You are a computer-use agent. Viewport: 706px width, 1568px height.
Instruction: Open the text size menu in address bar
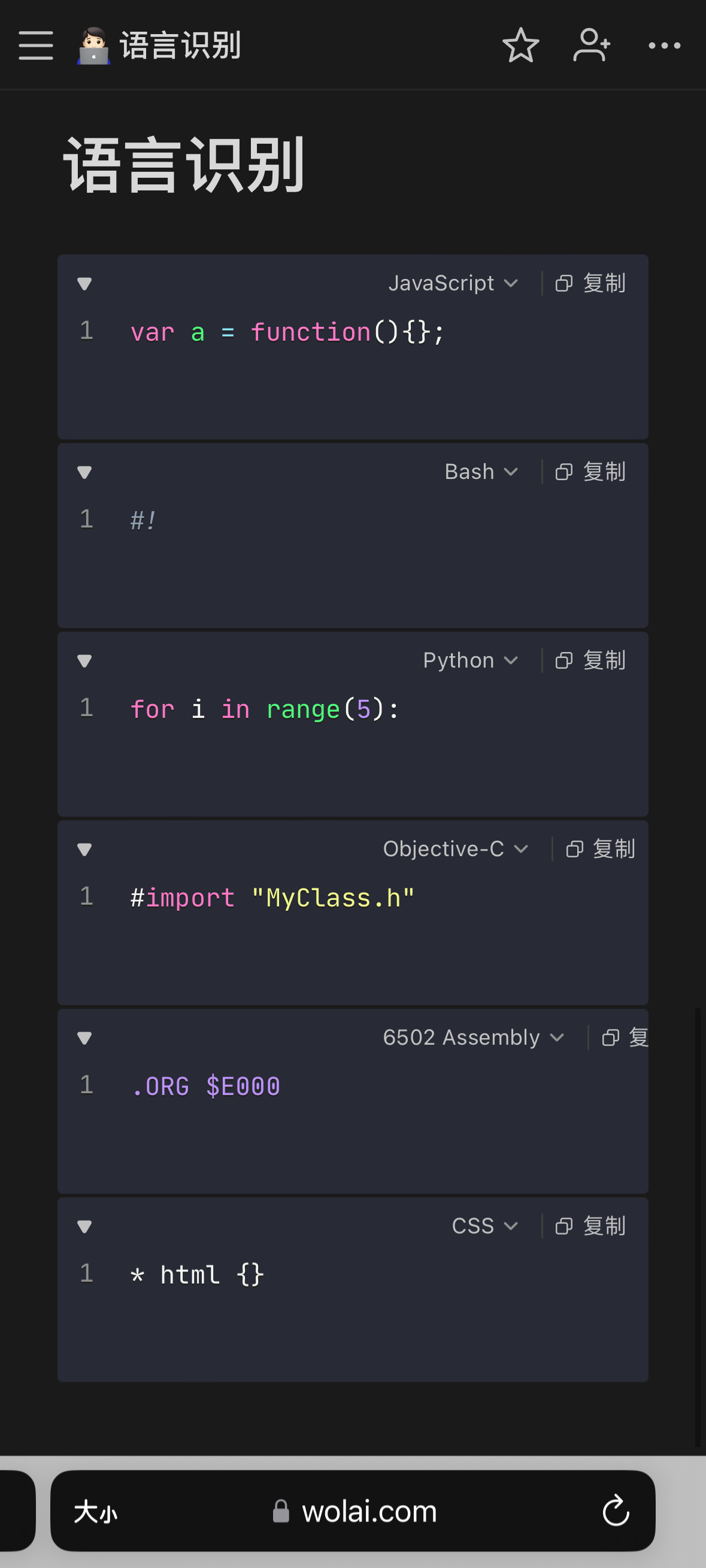[96, 1511]
